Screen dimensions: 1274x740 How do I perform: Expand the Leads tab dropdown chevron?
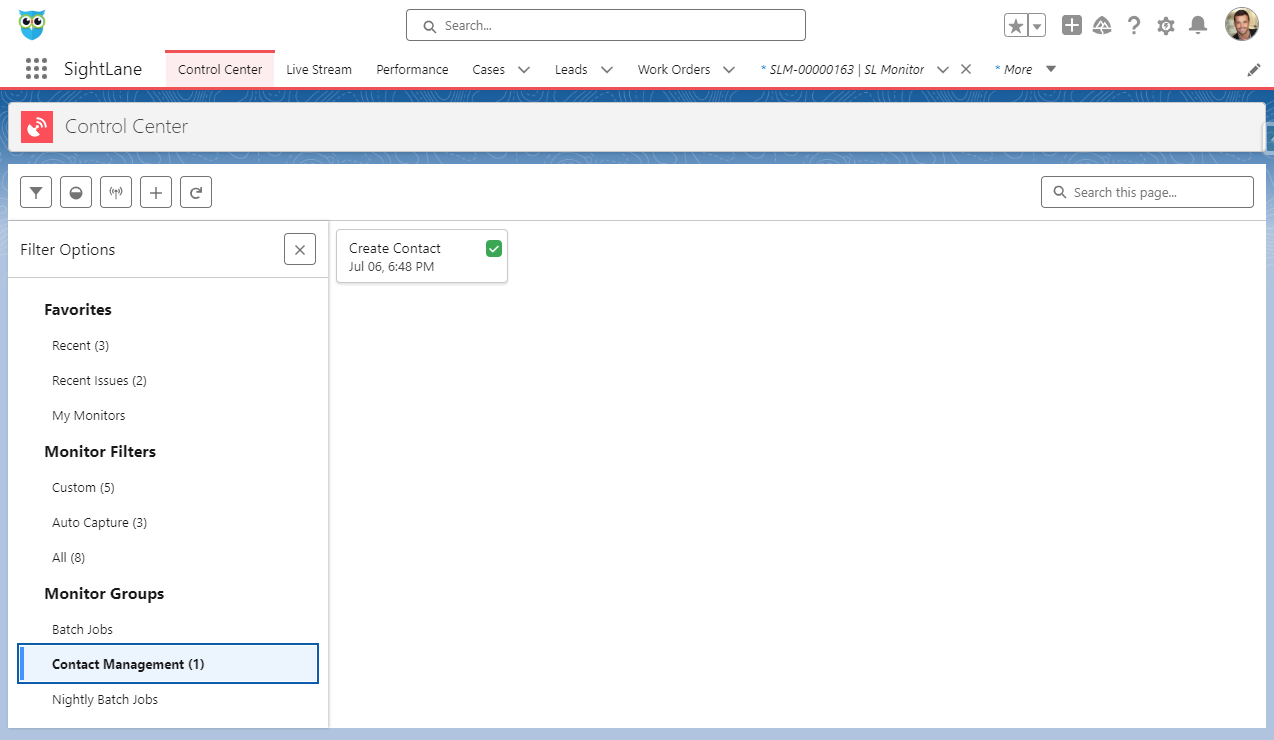click(x=606, y=70)
